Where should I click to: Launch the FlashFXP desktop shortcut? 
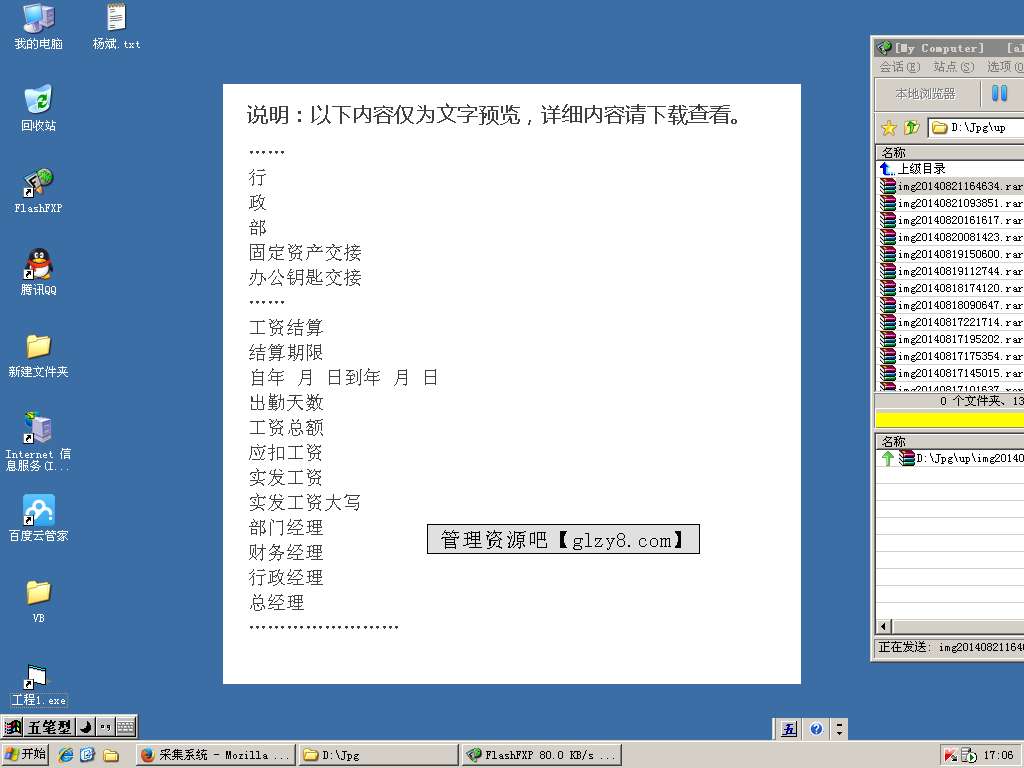39,190
